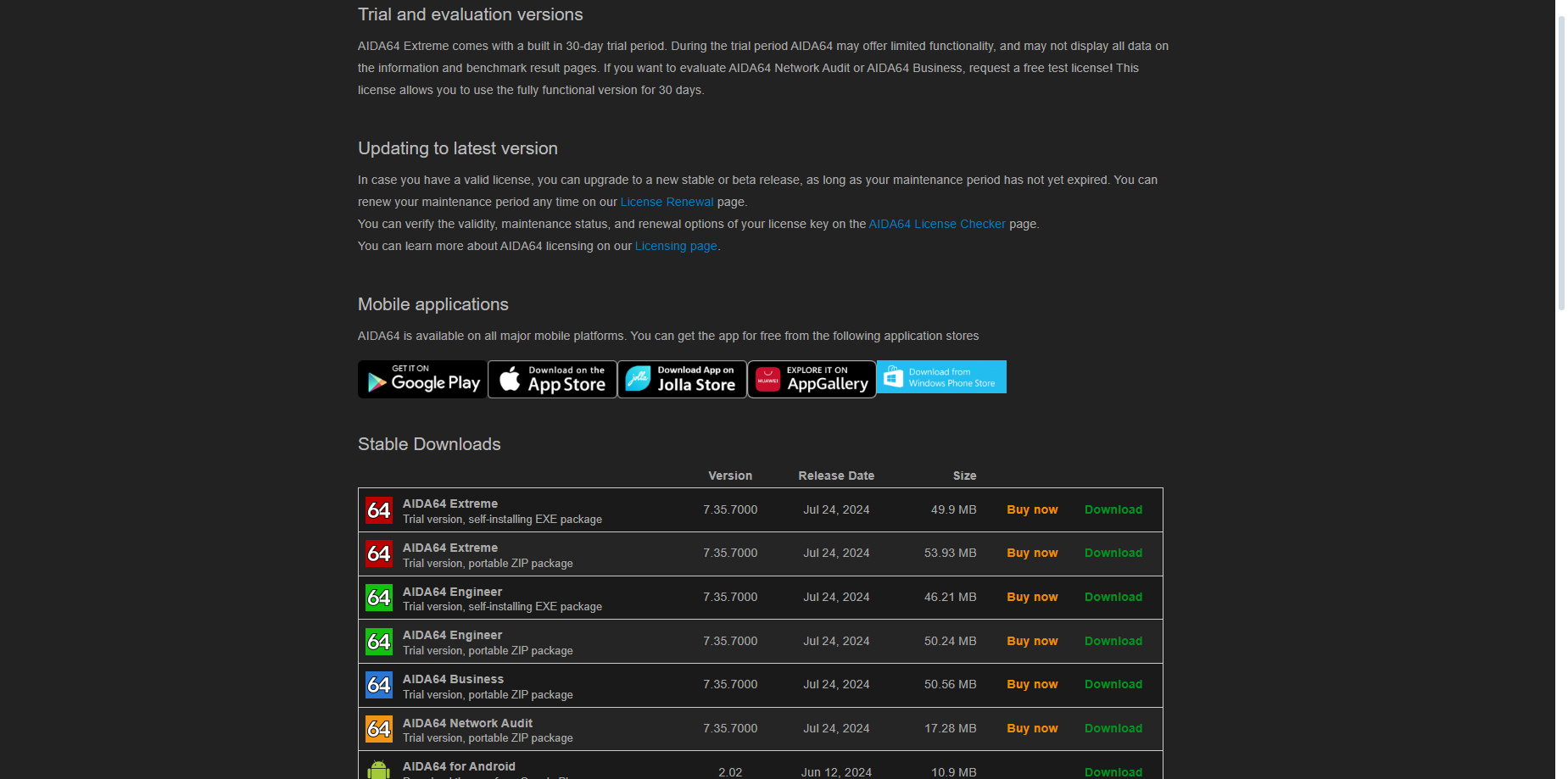The height and width of the screenshot is (779, 1568).
Task: Buy now for AIDA64 Business
Action: click(x=1032, y=684)
